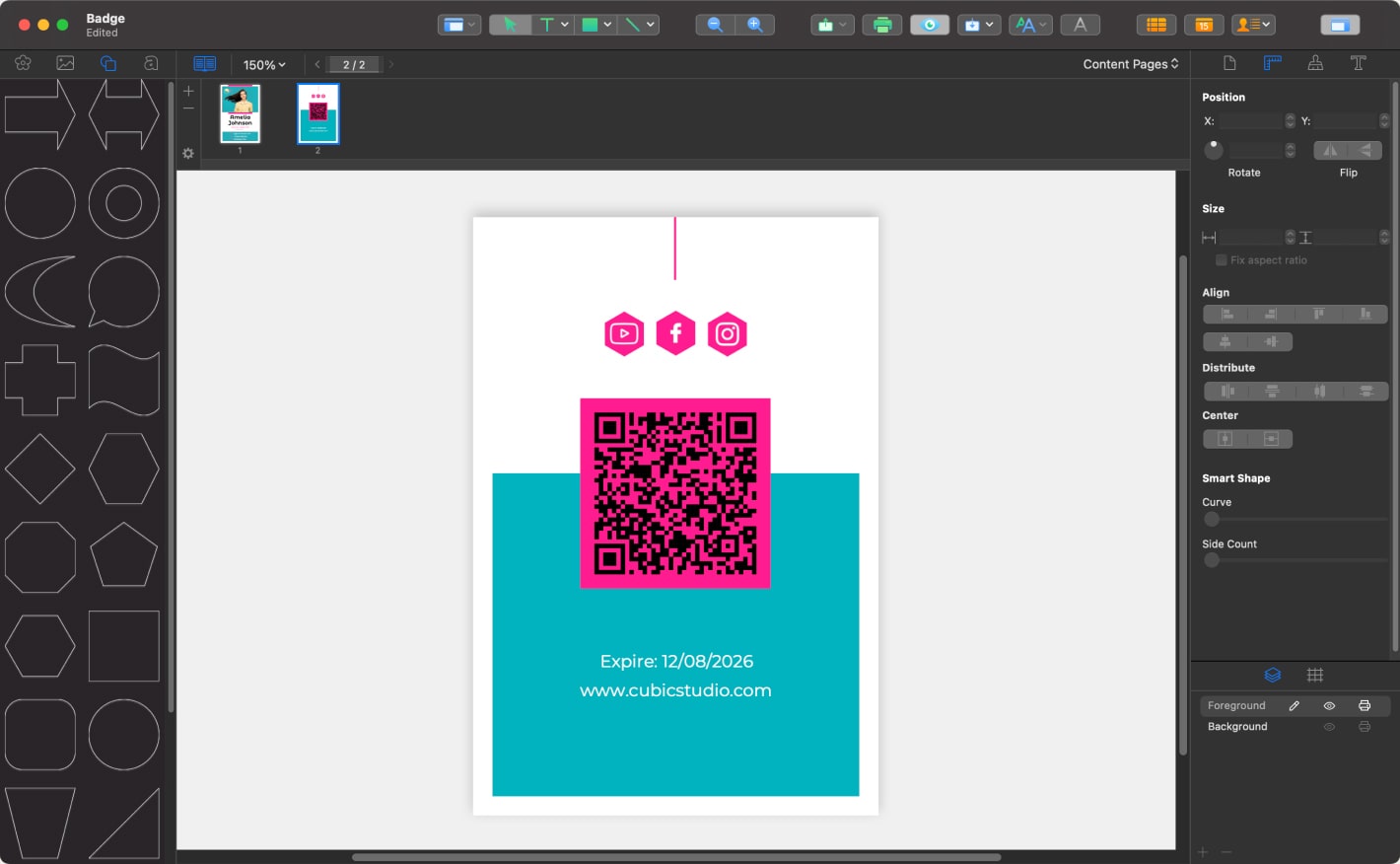Open the view mode dropdown
This screenshot has width=1400, height=864.
(459, 25)
